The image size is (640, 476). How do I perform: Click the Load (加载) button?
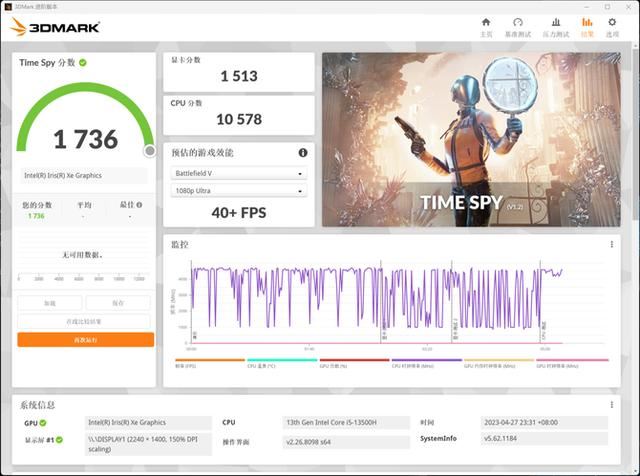click(49, 303)
